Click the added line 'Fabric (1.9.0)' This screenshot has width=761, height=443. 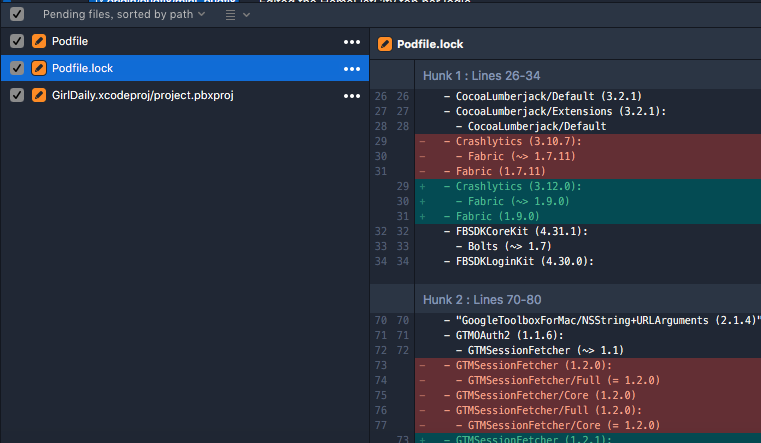498,216
